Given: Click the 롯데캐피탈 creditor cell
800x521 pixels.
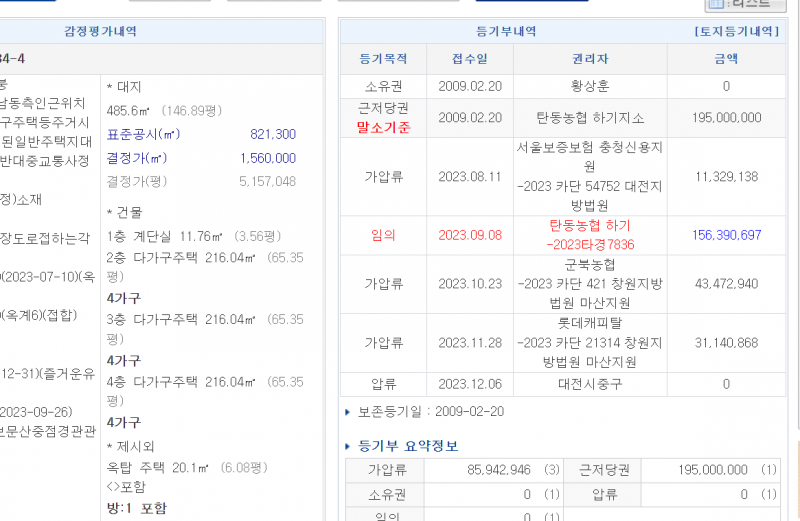Looking at the screenshot, I should (589, 324).
